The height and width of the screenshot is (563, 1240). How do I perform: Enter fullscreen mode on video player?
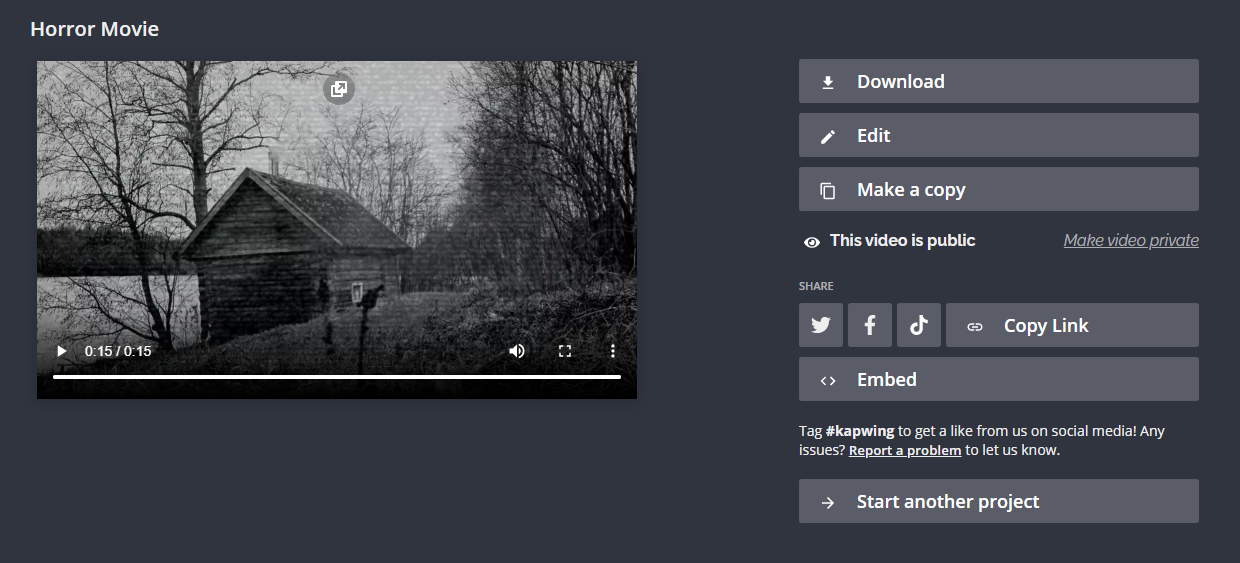(565, 351)
